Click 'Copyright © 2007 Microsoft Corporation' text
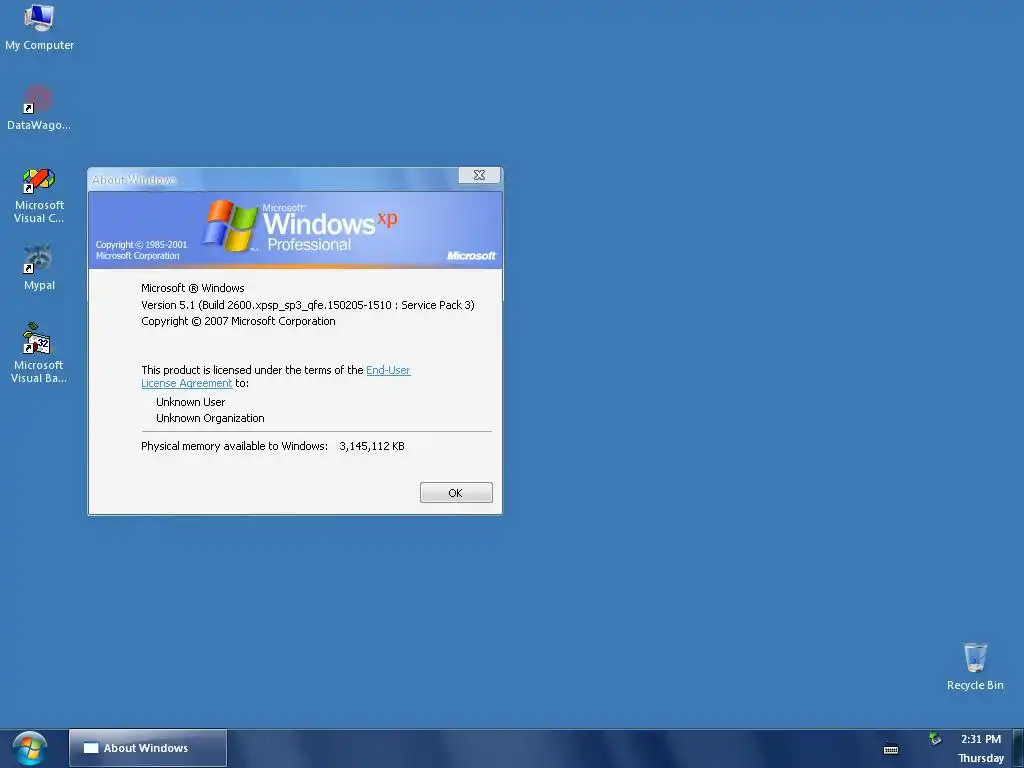This screenshot has width=1024, height=768. point(238,321)
